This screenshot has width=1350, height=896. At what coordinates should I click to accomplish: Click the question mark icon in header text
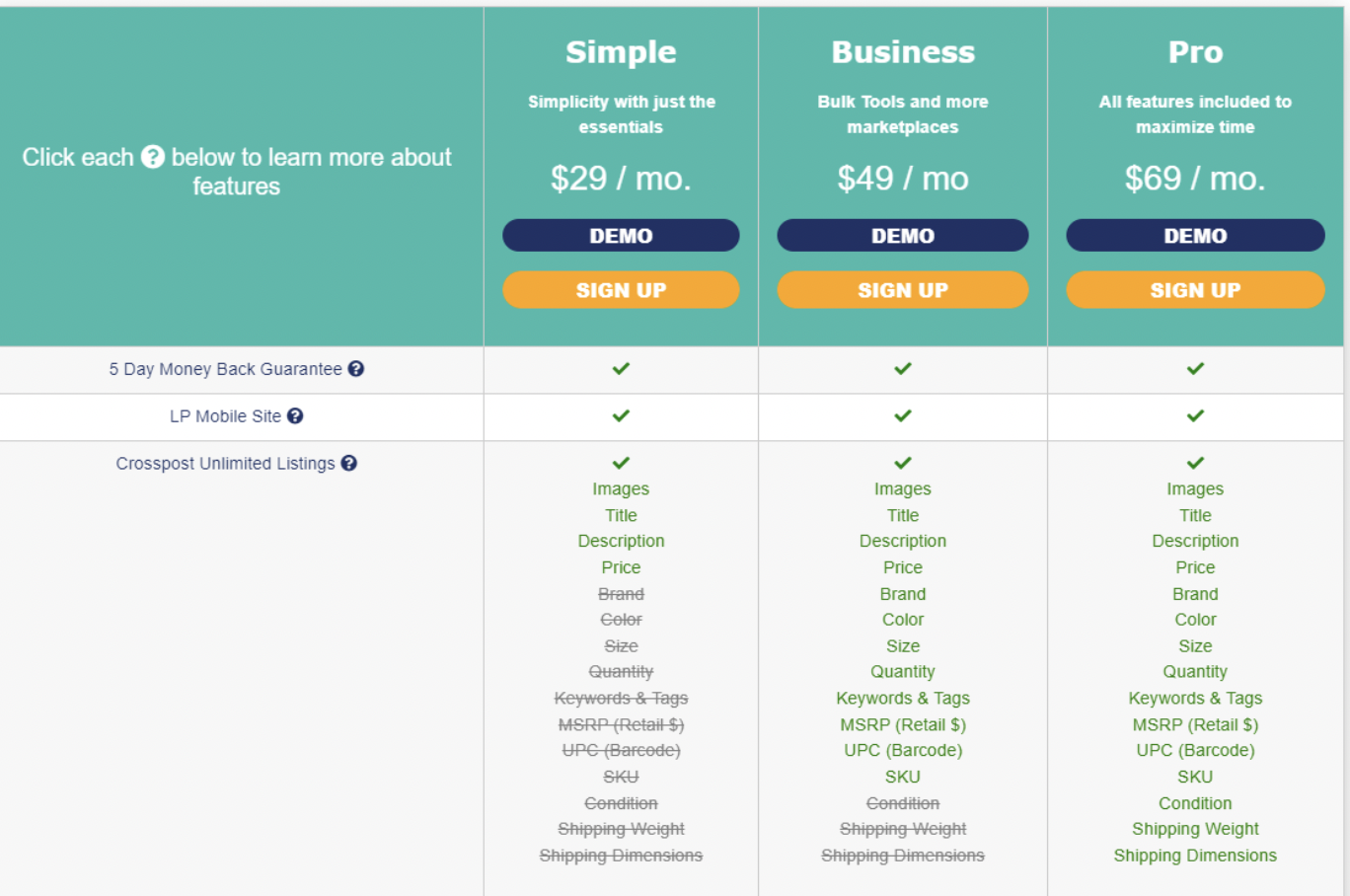[x=153, y=157]
